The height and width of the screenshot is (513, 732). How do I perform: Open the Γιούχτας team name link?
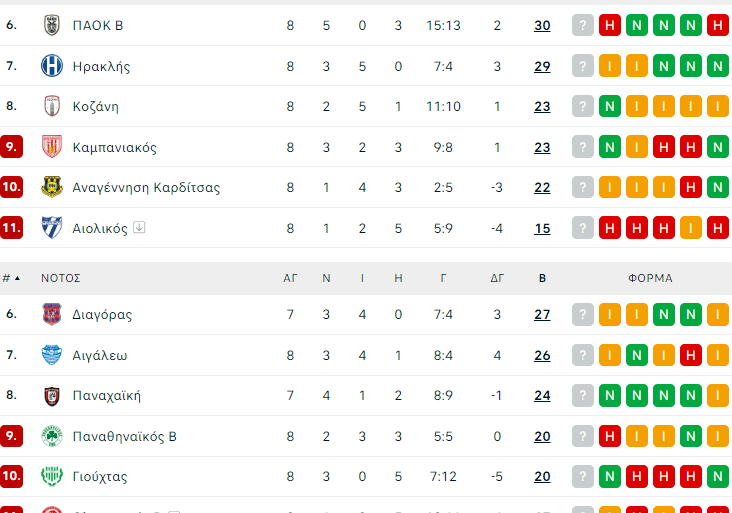pyautogui.click(x=100, y=476)
